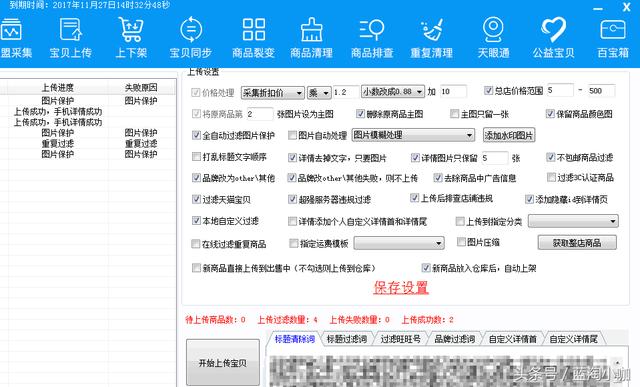Open the 商品裂变 grid icon
This screenshot has height=387, width=640.
253,38
